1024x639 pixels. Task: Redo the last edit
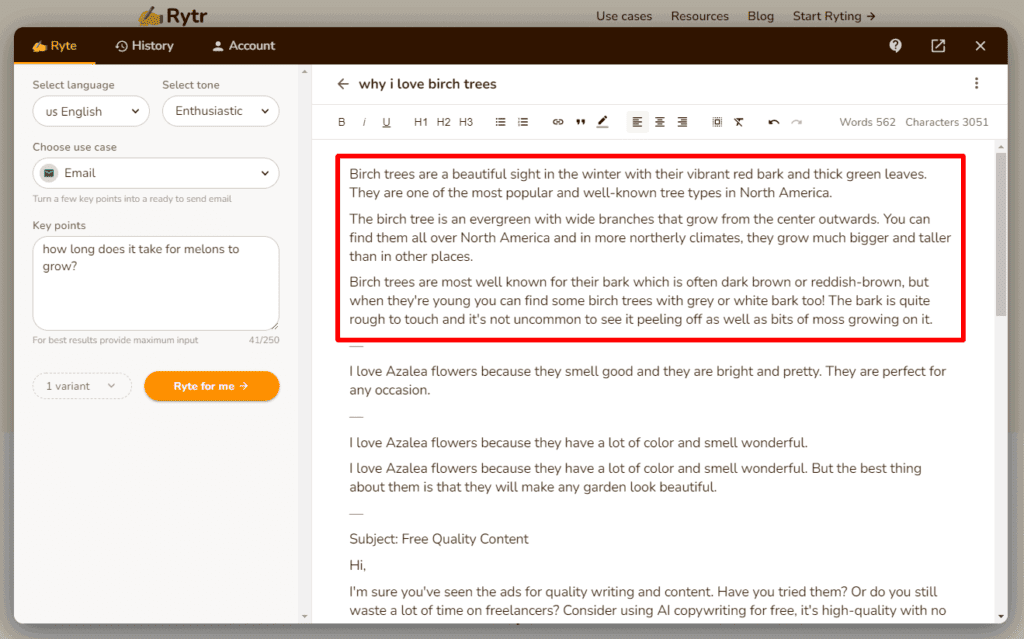tap(796, 122)
